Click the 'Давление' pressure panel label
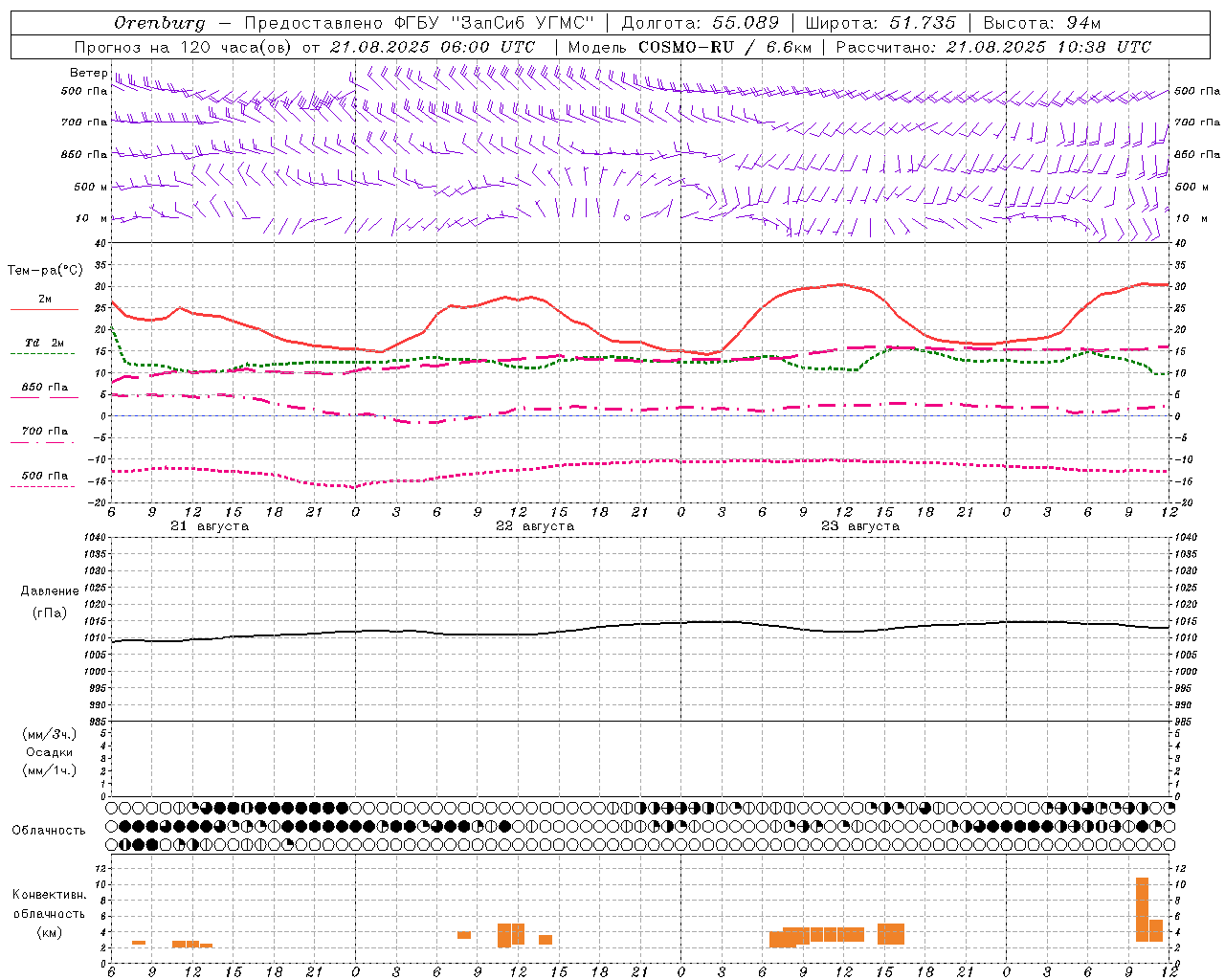Viewport: 1225px width, 980px height. pos(50,591)
